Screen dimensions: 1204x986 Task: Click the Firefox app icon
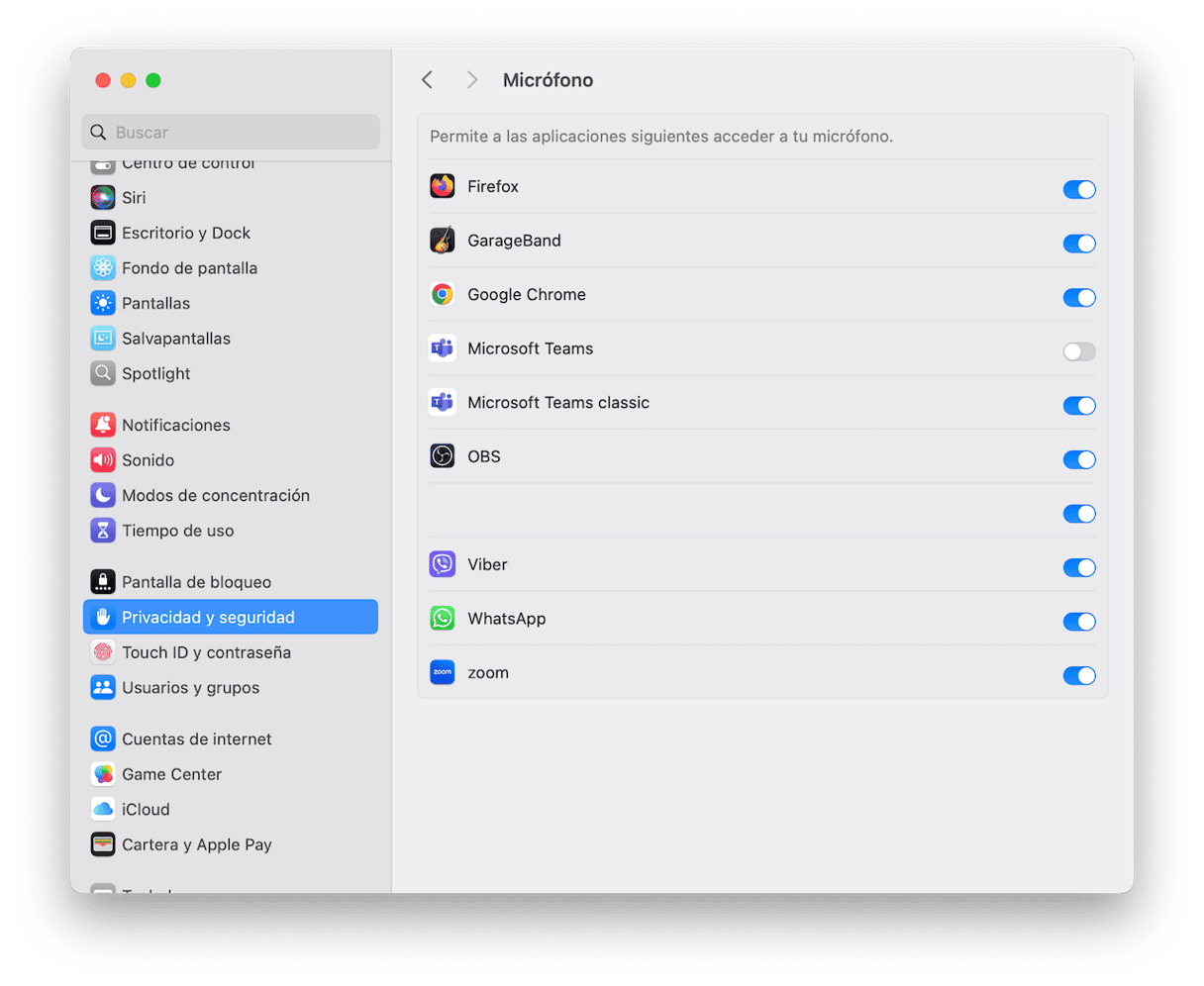(x=442, y=187)
